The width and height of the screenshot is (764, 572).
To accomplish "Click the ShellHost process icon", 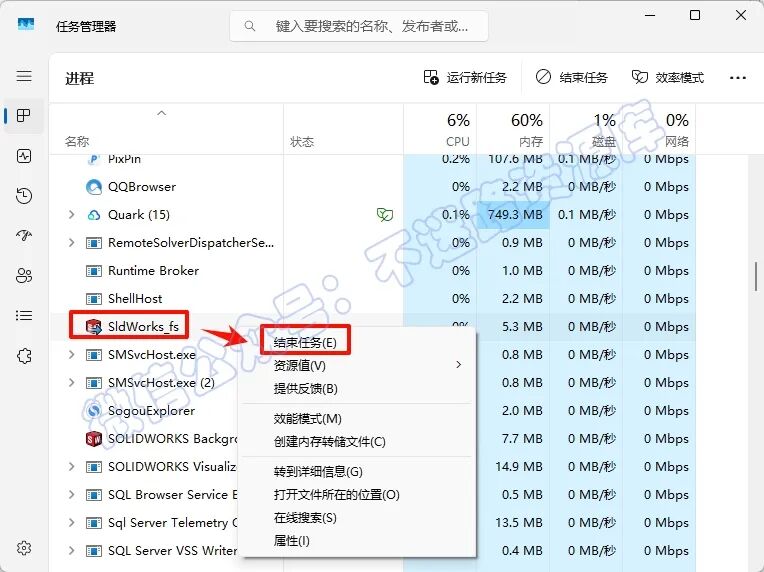I will point(94,299).
